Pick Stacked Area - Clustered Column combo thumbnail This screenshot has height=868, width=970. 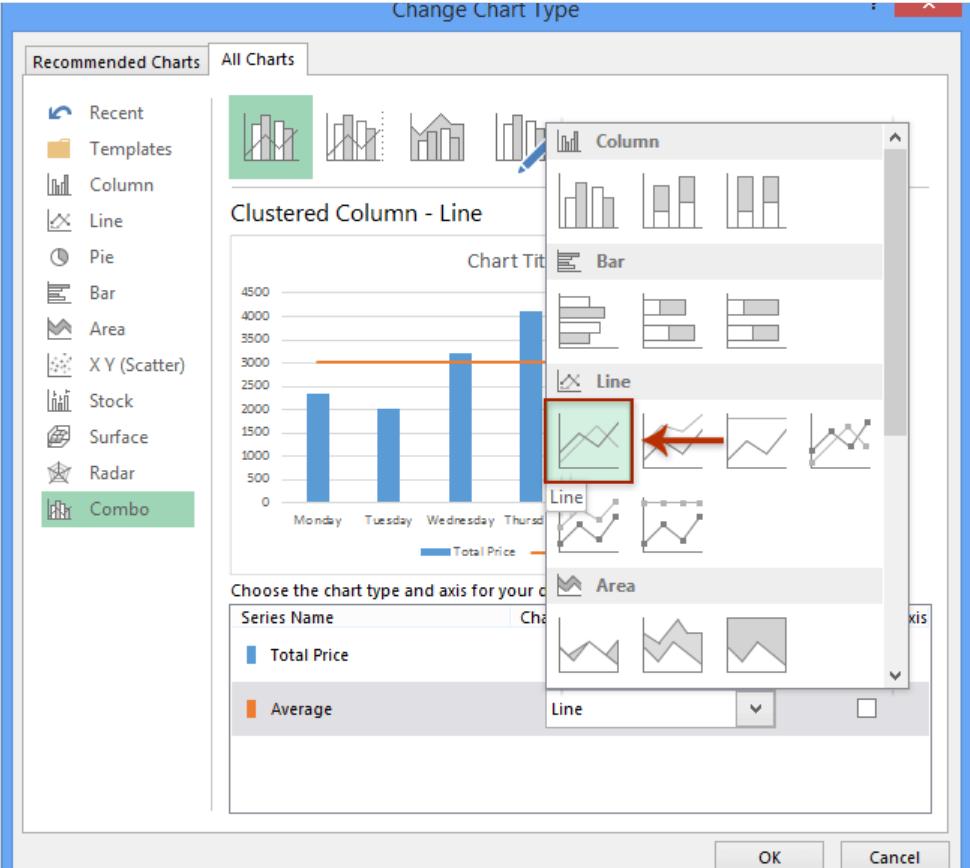[x=437, y=137]
